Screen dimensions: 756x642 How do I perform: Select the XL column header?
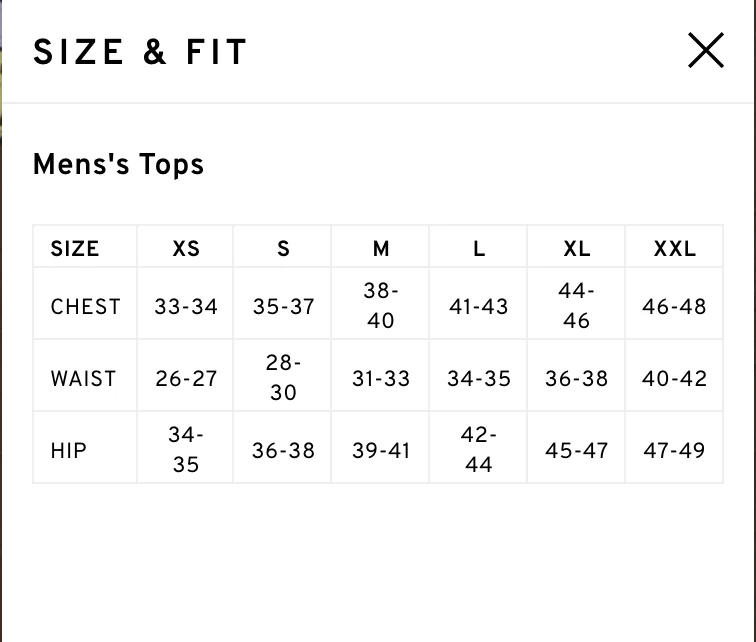point(577,249)
